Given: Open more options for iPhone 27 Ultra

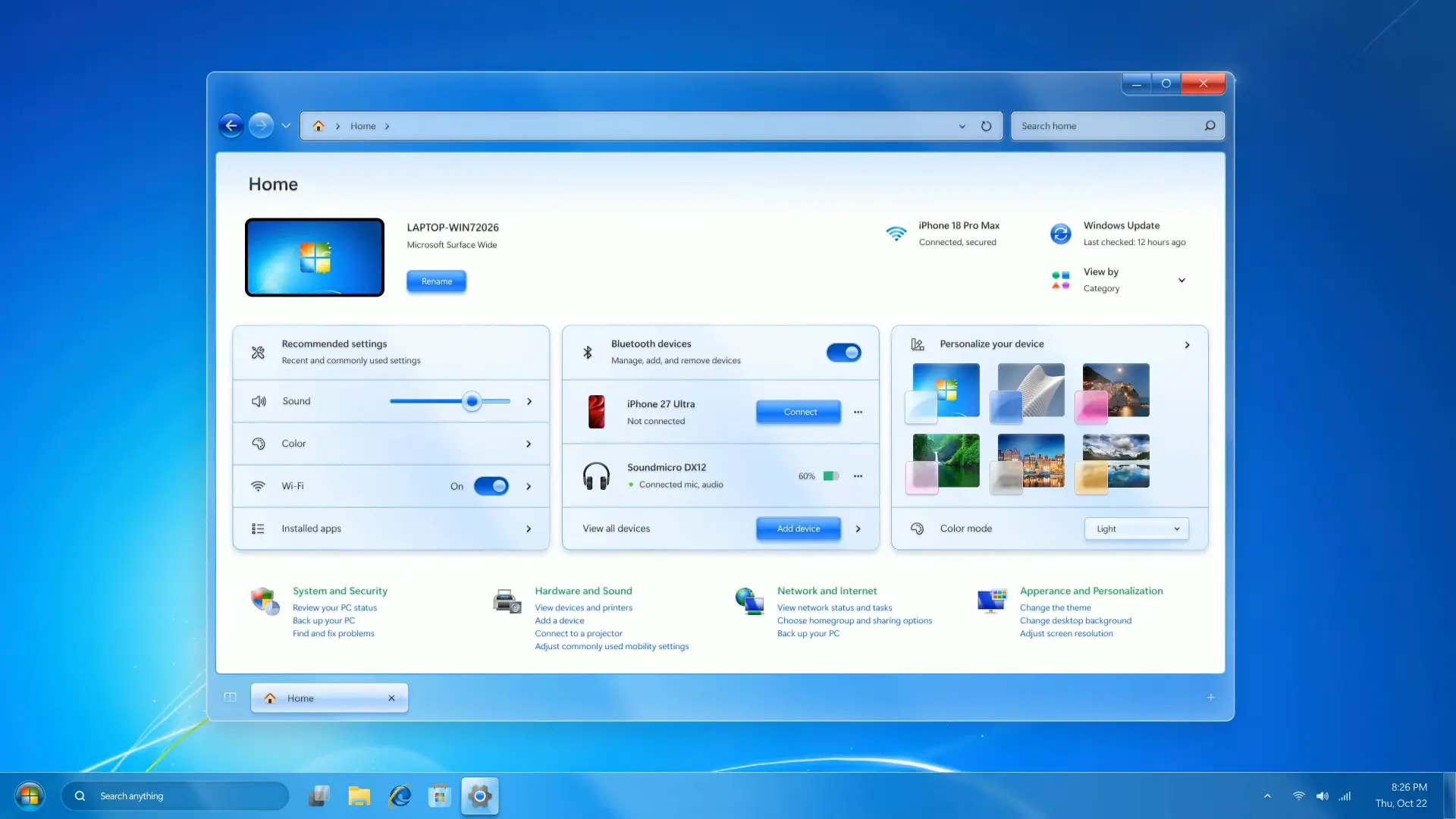Looking at the screenshot, I should (x=858, y=412).
